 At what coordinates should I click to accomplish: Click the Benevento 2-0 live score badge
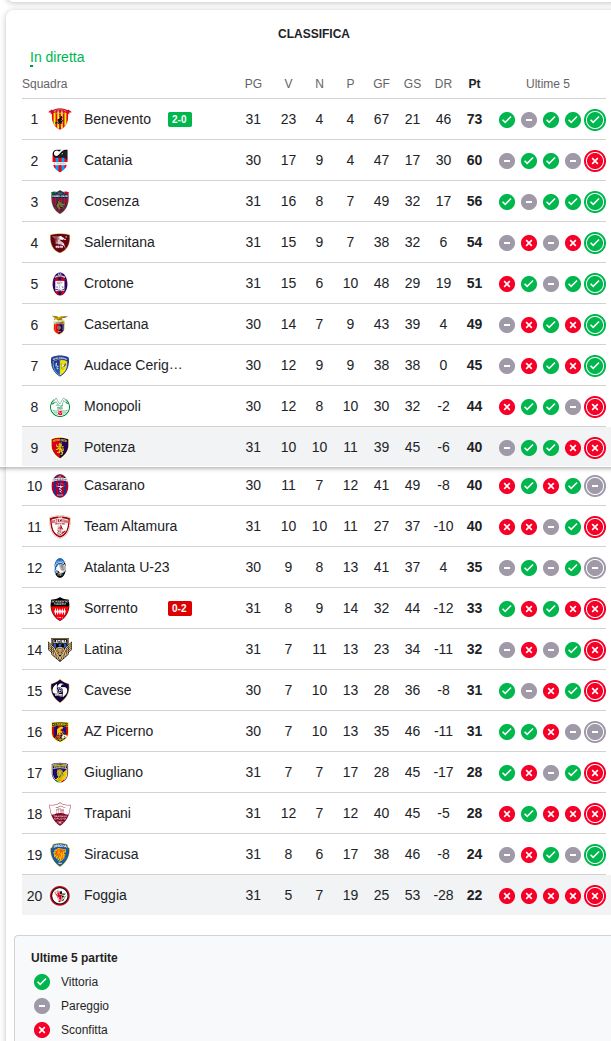click(180, 120)
